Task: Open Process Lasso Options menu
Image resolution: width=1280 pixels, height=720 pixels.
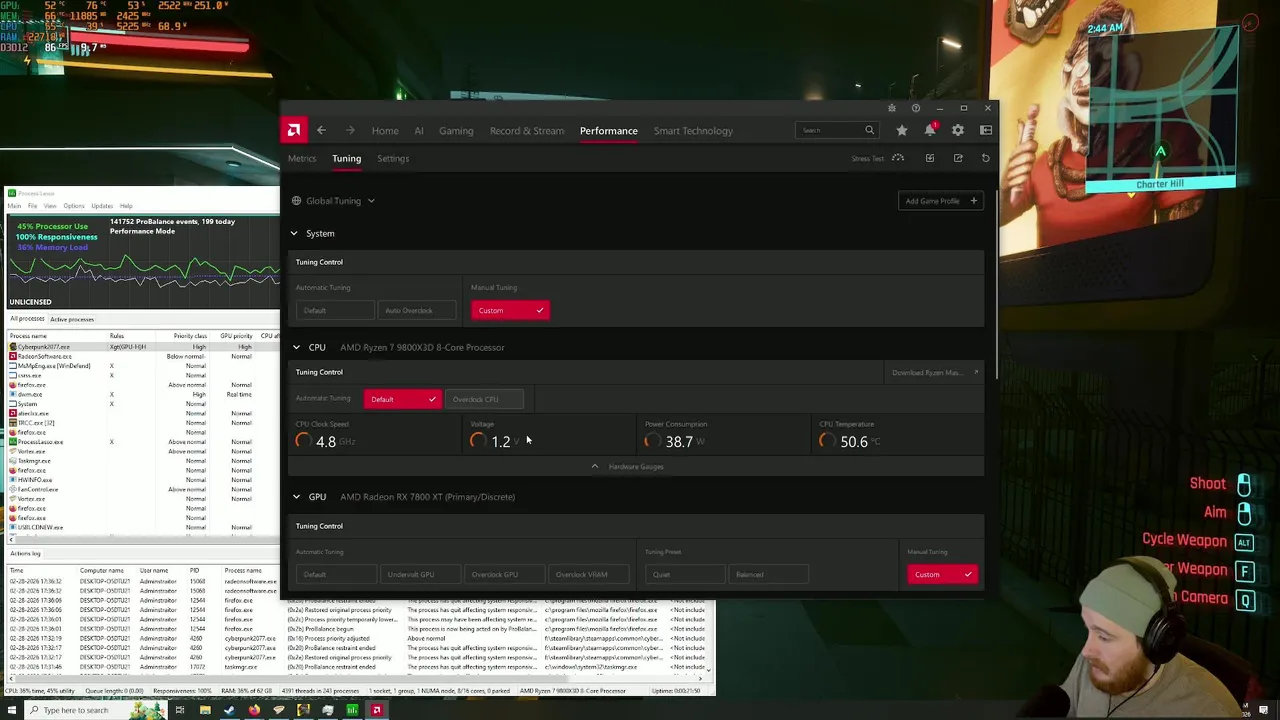Action: click(x=74, y=206)
